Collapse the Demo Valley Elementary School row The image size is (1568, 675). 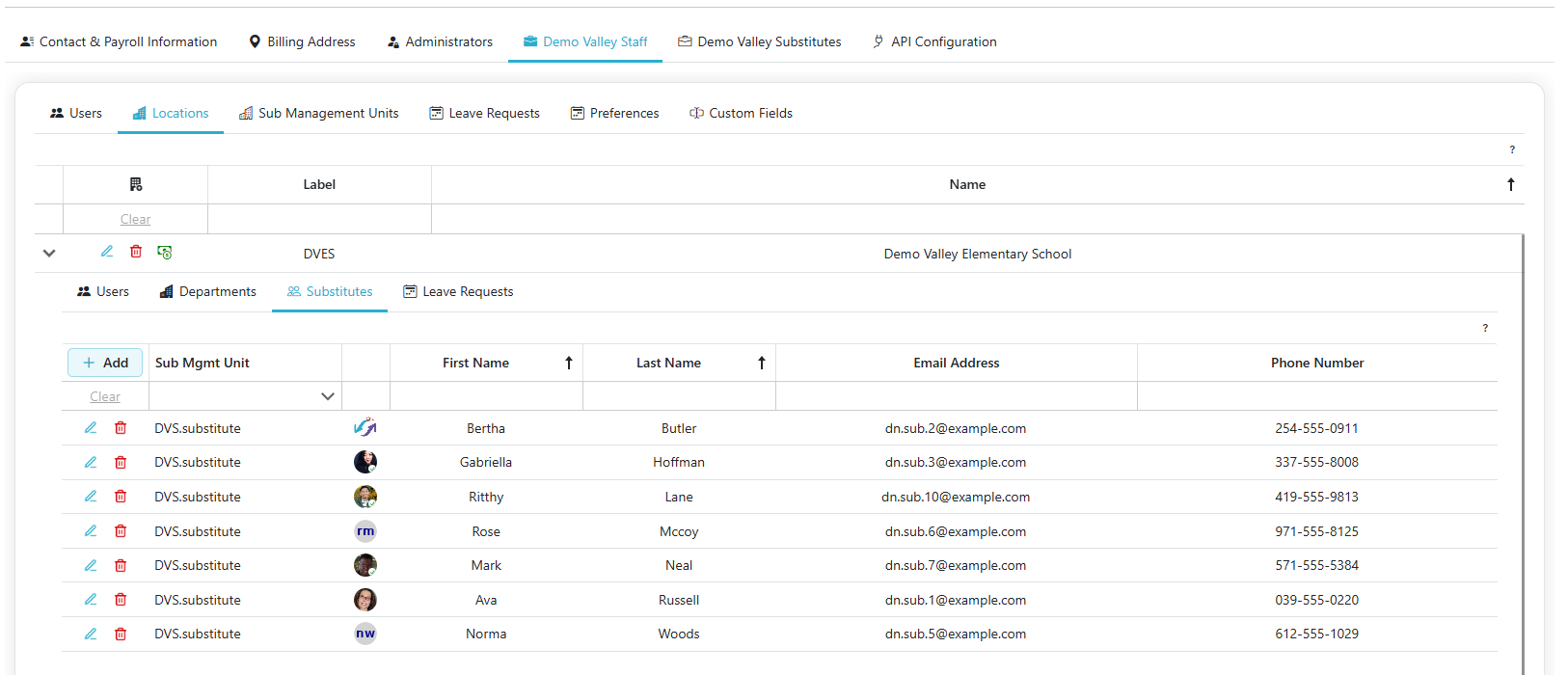pos(49,254)
